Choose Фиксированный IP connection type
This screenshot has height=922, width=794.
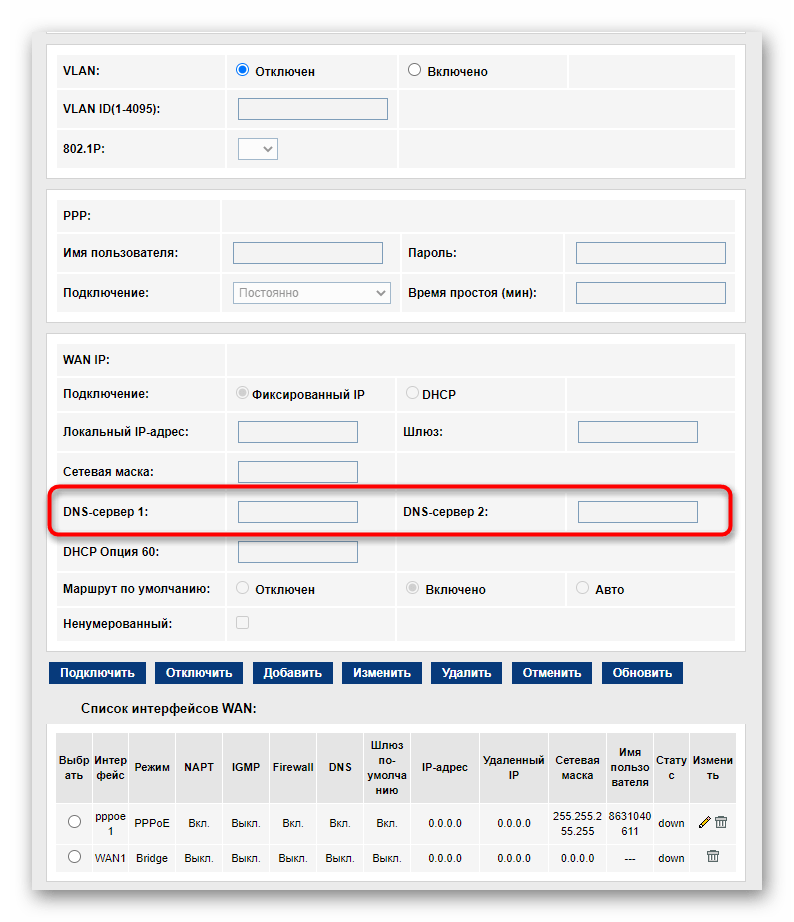pos(242,393)
